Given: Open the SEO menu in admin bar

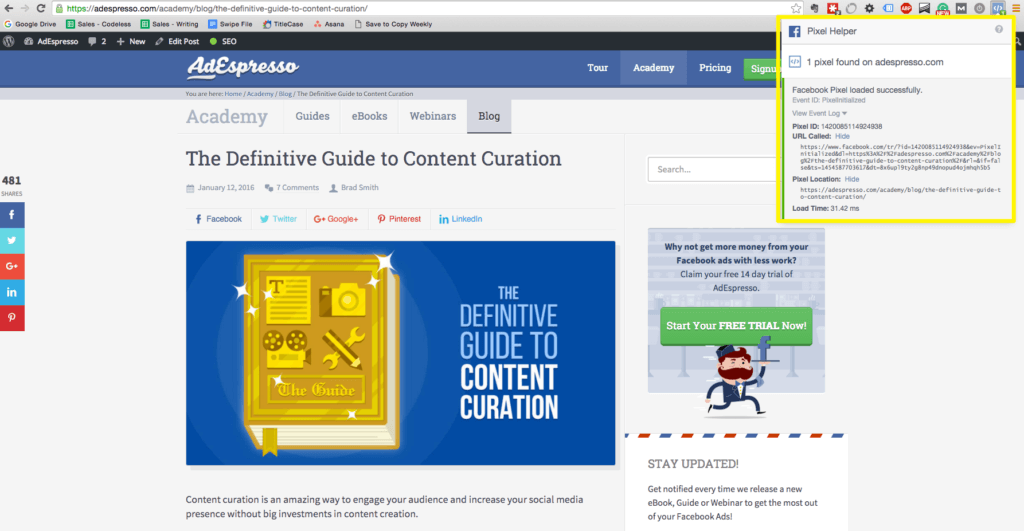Looking at the screenshot, I should click(223, 41).
